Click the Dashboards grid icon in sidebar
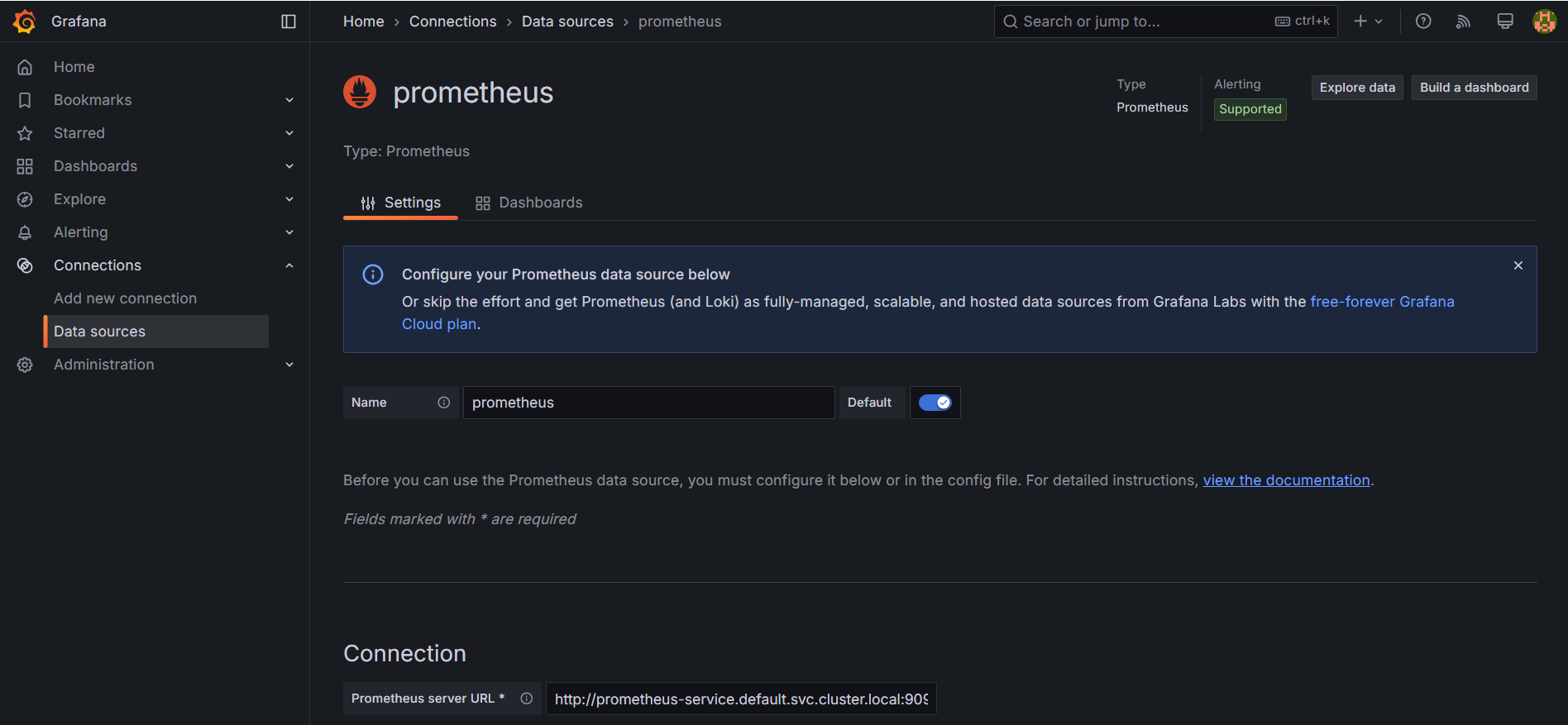 pyautogui.click(x=25, y=166)
